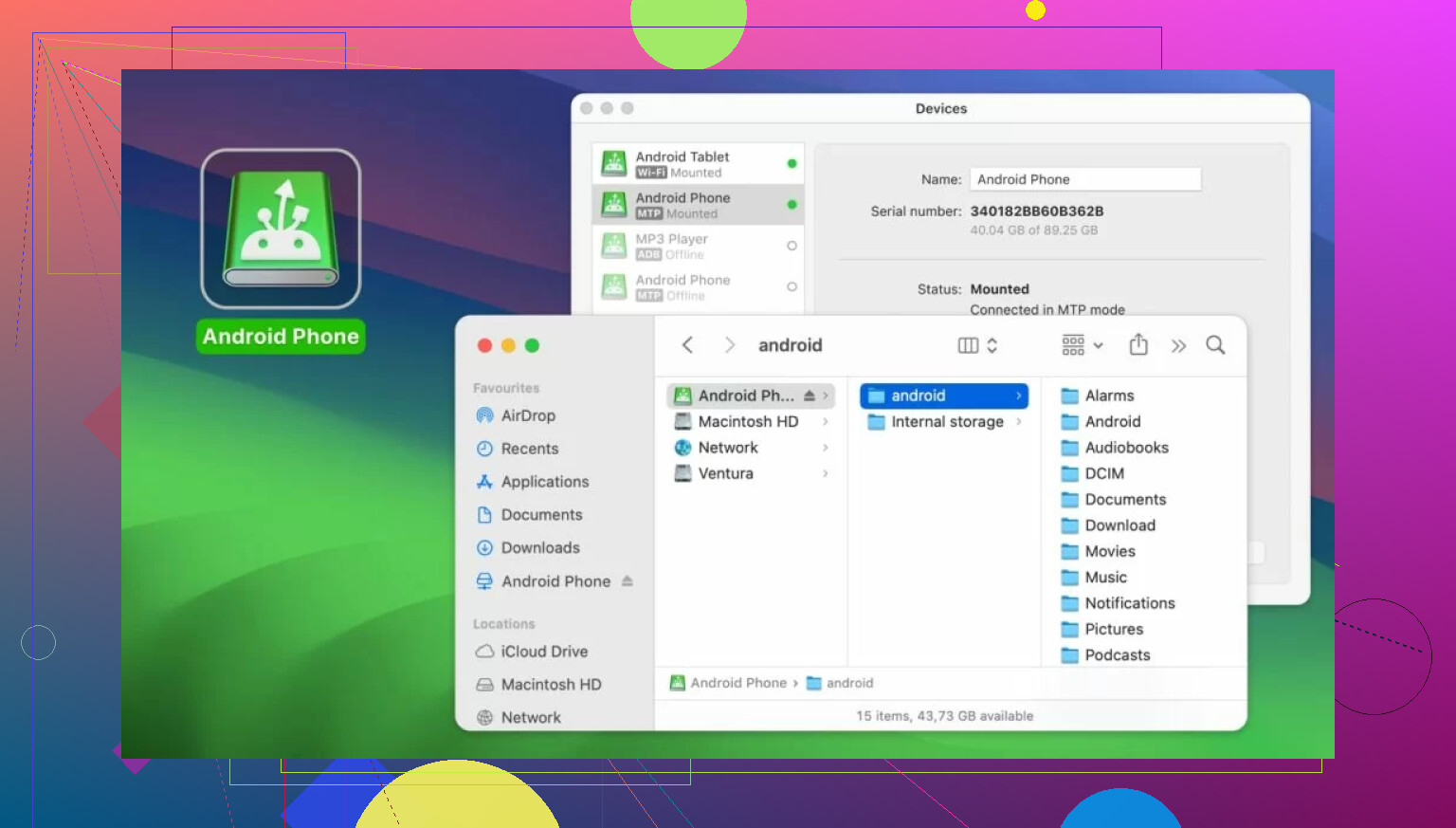
Task: Go forward in the Finder window
Action: click(729, 345)
